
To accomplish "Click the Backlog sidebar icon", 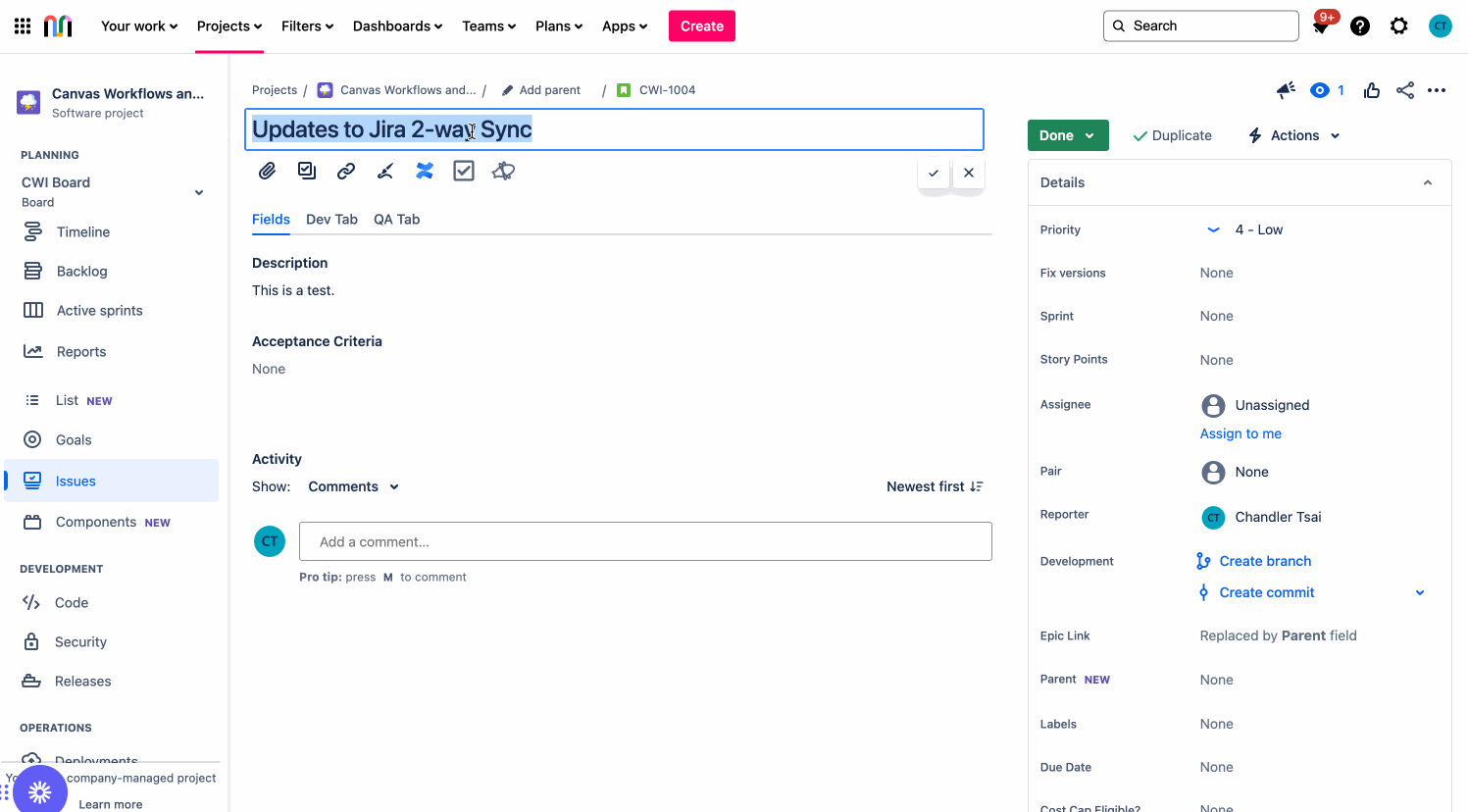I will click(x=32, y=271).
